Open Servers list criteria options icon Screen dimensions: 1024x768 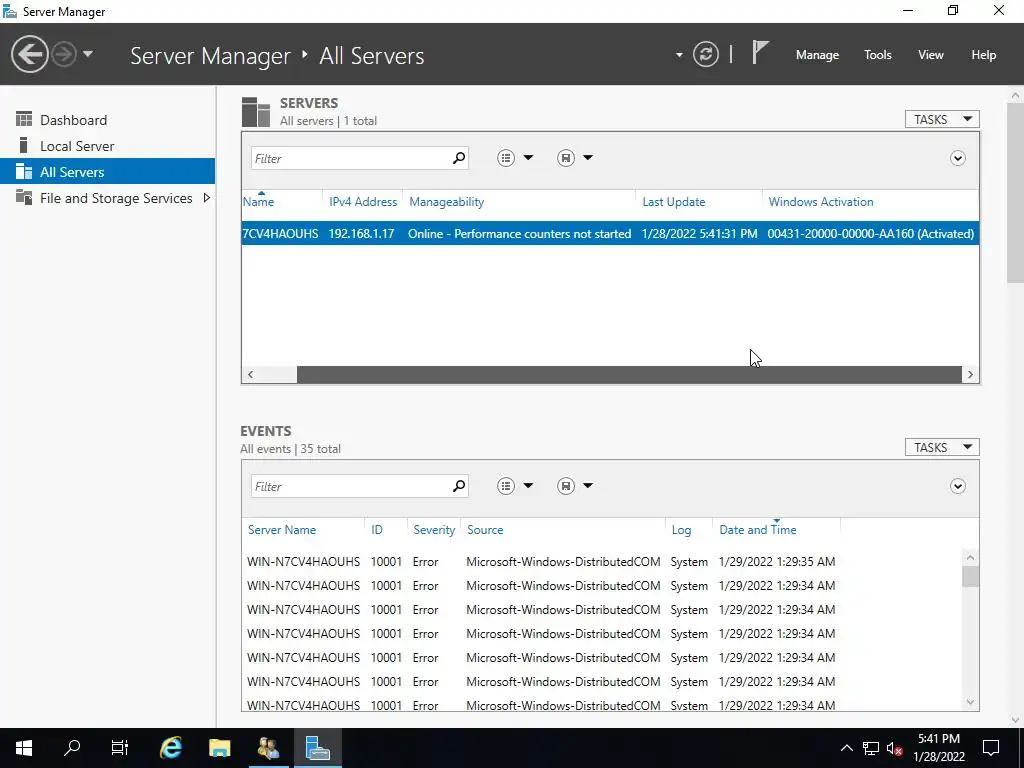click(x=505, y=158)
